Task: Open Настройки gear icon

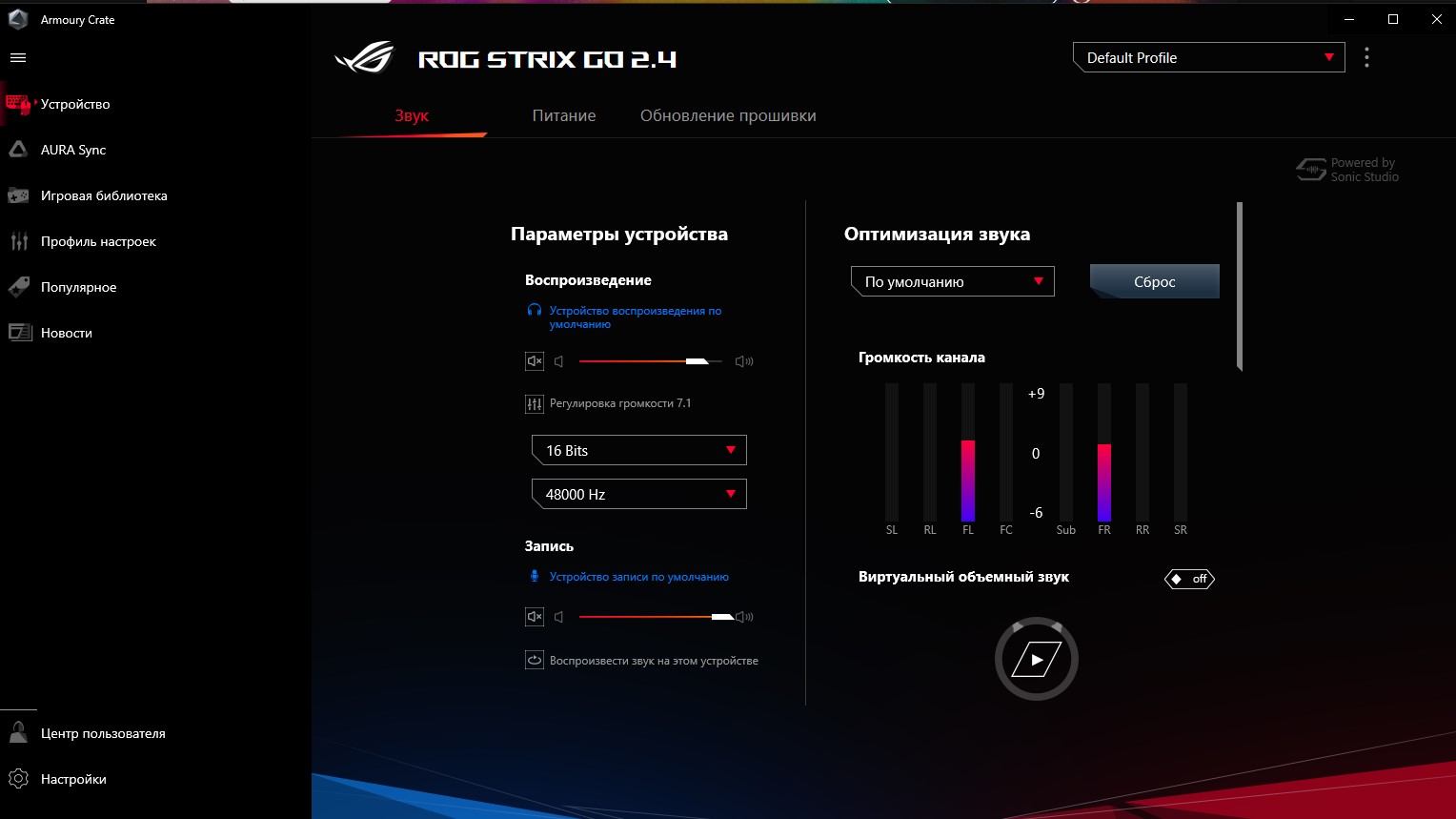Action: [x=18, y=779]
